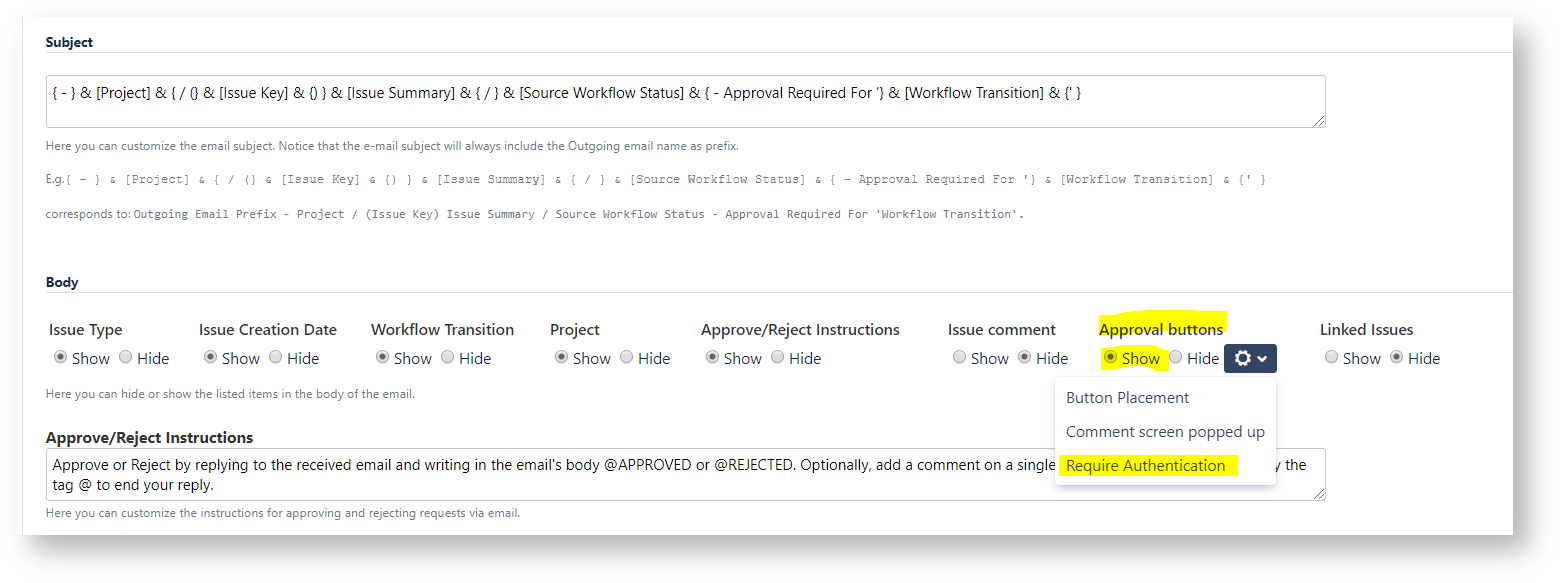1561x583 pixels.
Task: Show Linked Issues in email body
Action: [1331, 357]
